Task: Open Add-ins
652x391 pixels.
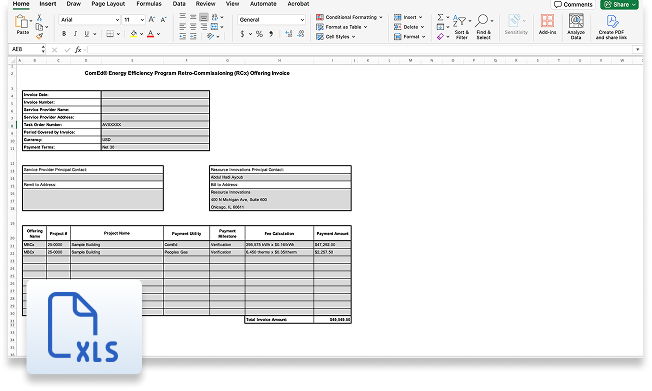Action: pos(547,24)
